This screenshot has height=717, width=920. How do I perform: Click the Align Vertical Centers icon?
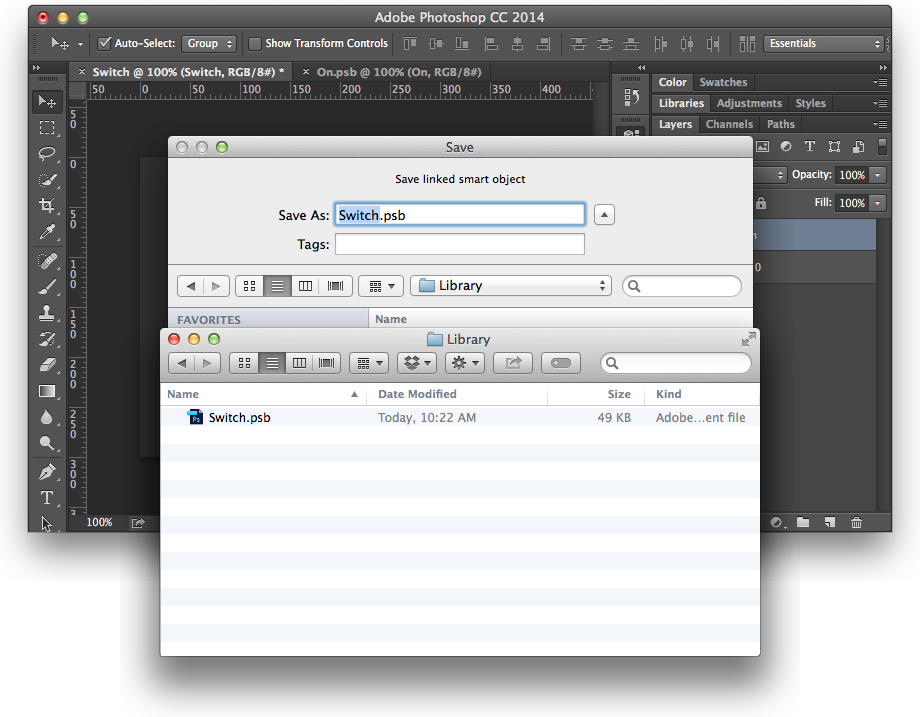click(x=436, y=43)
